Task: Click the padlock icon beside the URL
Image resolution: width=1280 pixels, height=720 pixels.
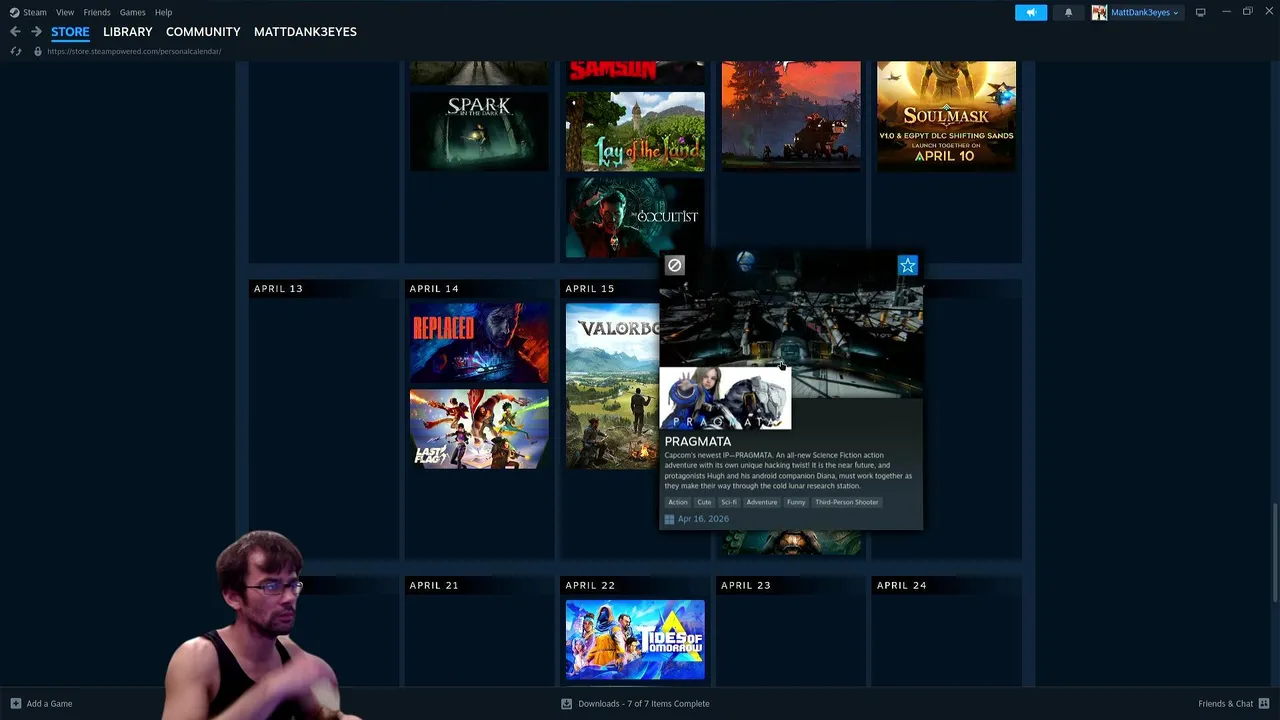Action: (38, 51)
